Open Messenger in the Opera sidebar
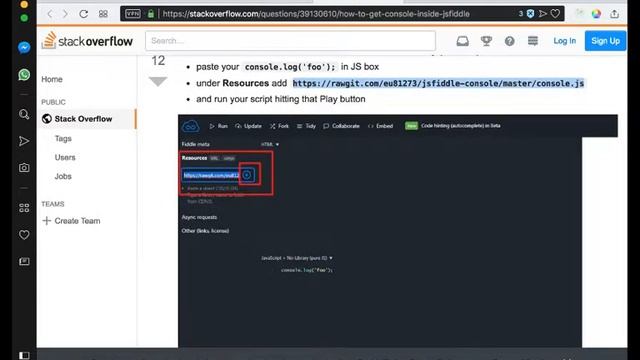 (x=24, y=48)
